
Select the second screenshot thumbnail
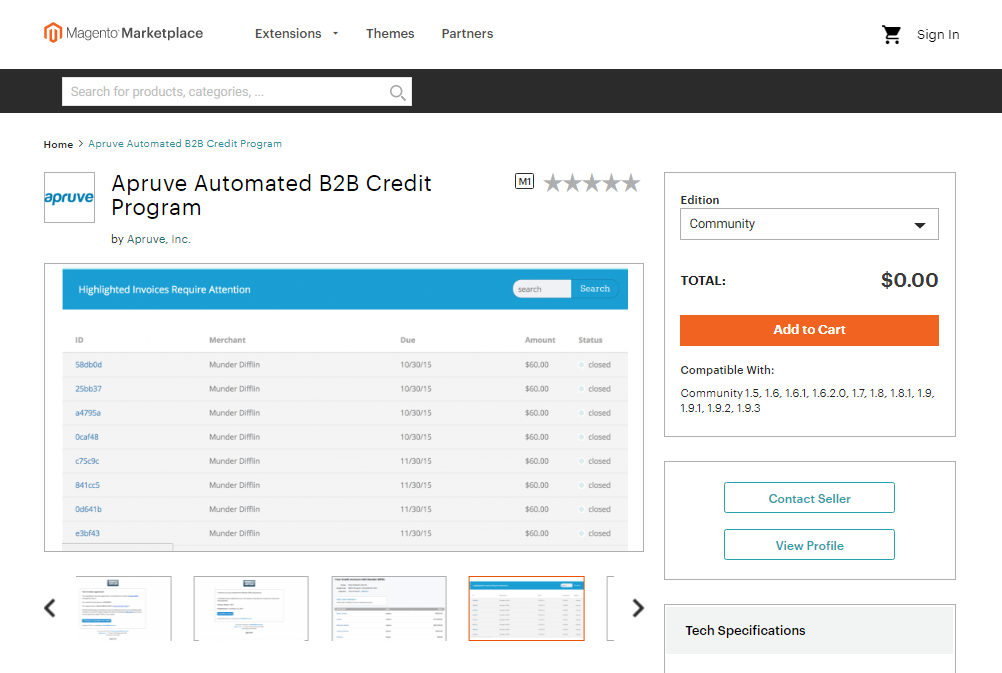(x=251, y=608)
